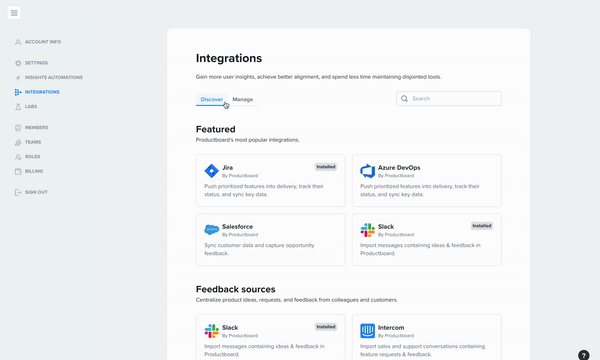Open Members in sidebar
600x360 pixels.
(x=36, y=128)
